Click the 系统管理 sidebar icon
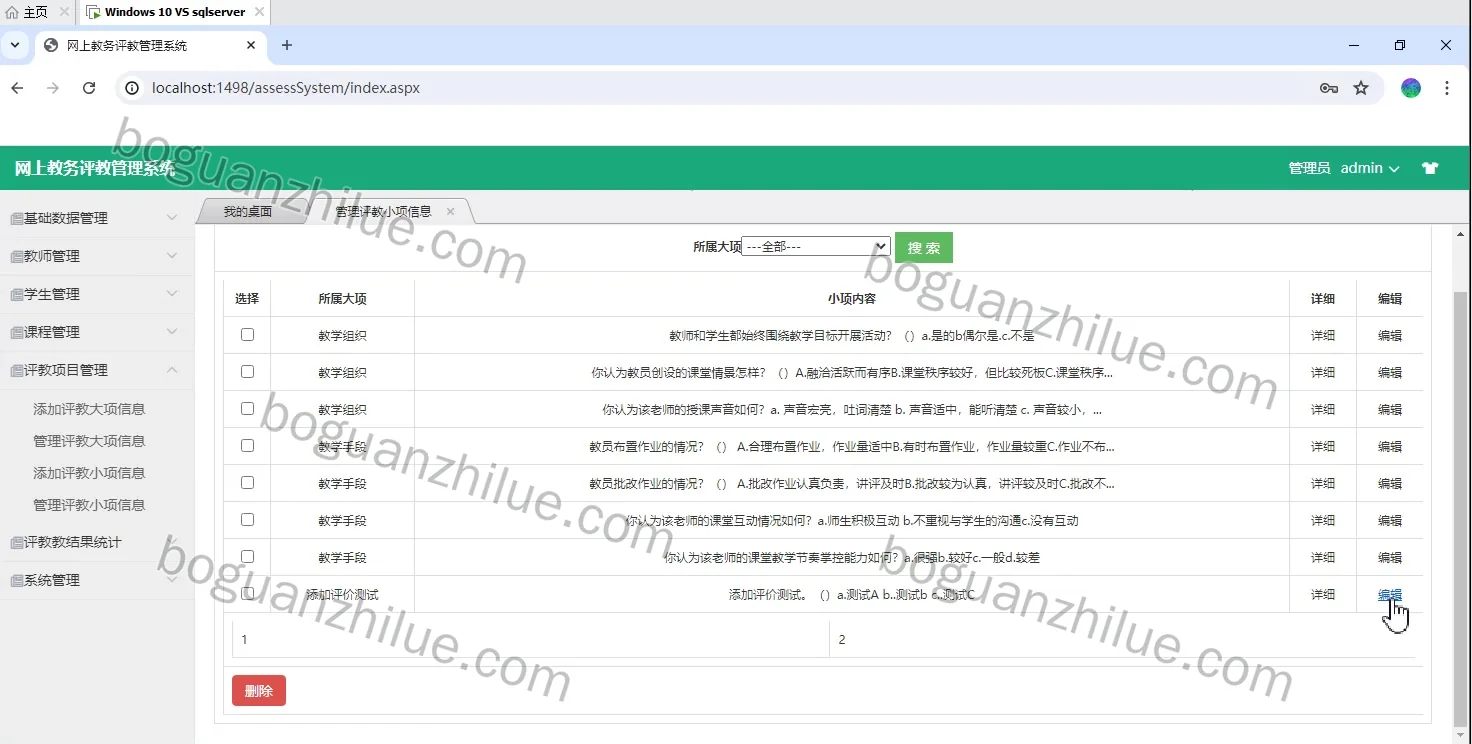The width and height of the screenshot is (1472, 744). tap(16, 580)
